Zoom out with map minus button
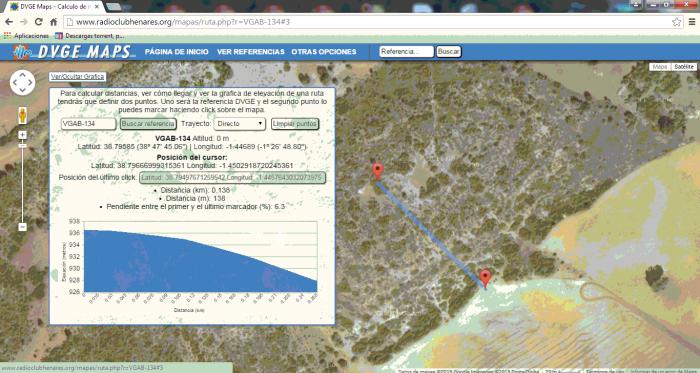The image size is (700, 373). pos(22,227)
